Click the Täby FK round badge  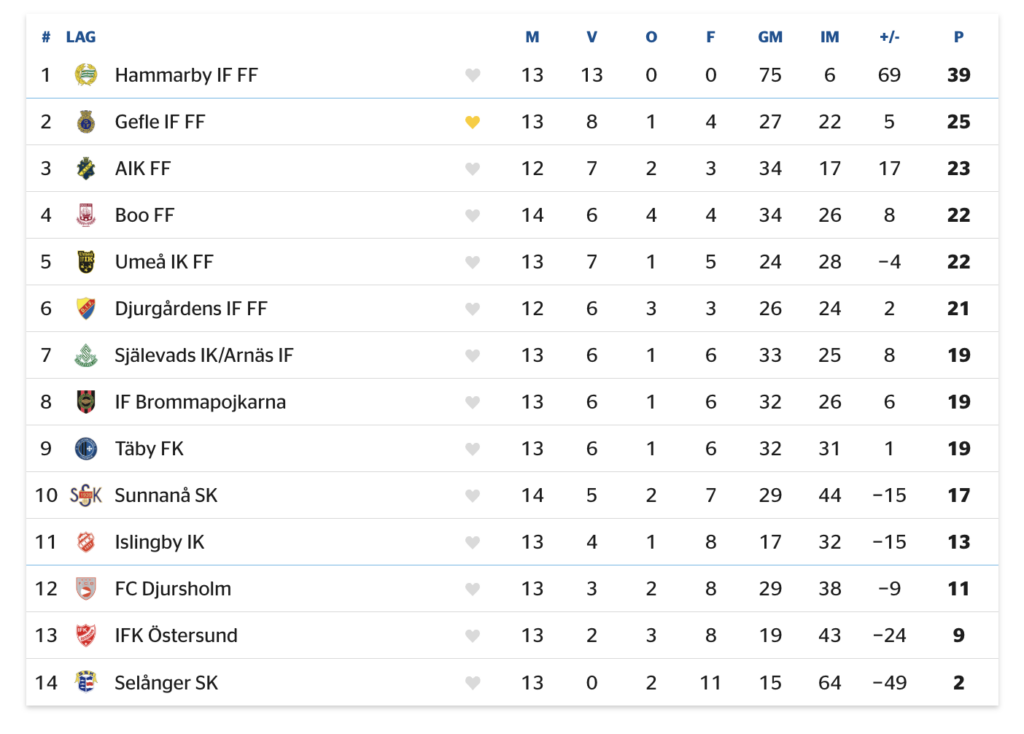86,449
